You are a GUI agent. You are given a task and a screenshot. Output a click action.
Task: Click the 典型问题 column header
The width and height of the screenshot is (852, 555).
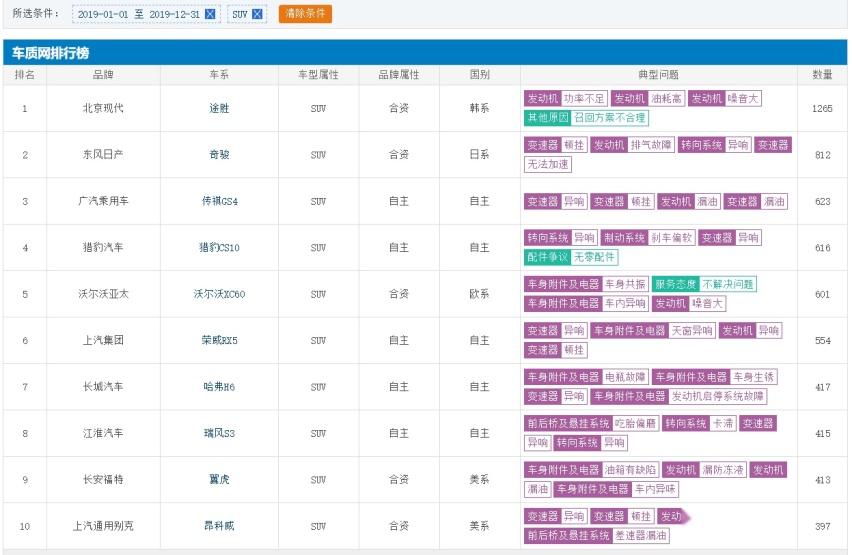(x=659, y=75)
